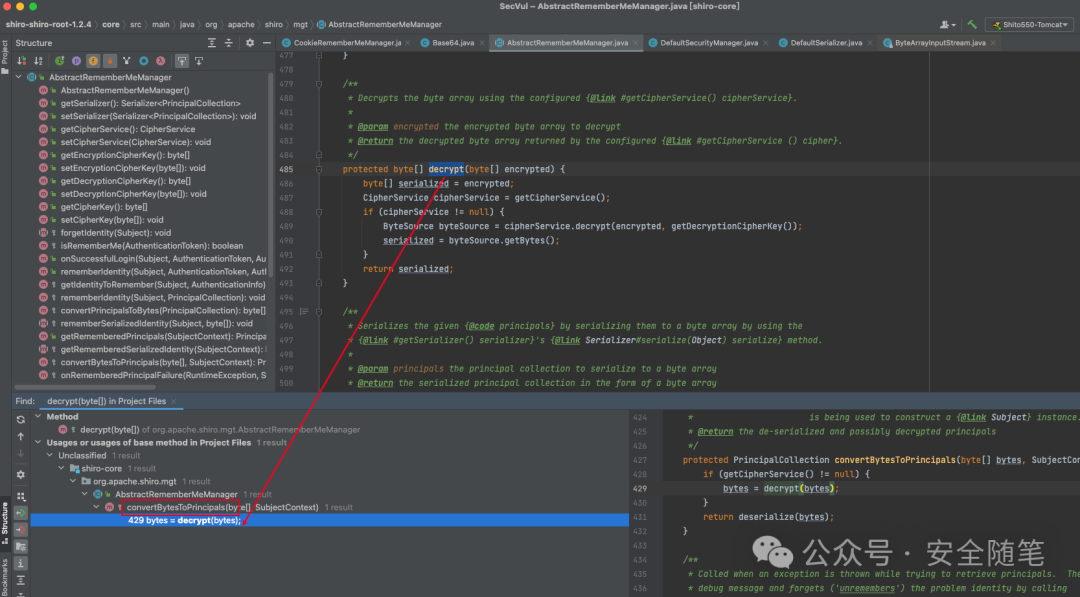Click Structure panel vertical scrollbar
Image resolution: width=1080 pixels, height=597 pixels.
pos(270,174)
